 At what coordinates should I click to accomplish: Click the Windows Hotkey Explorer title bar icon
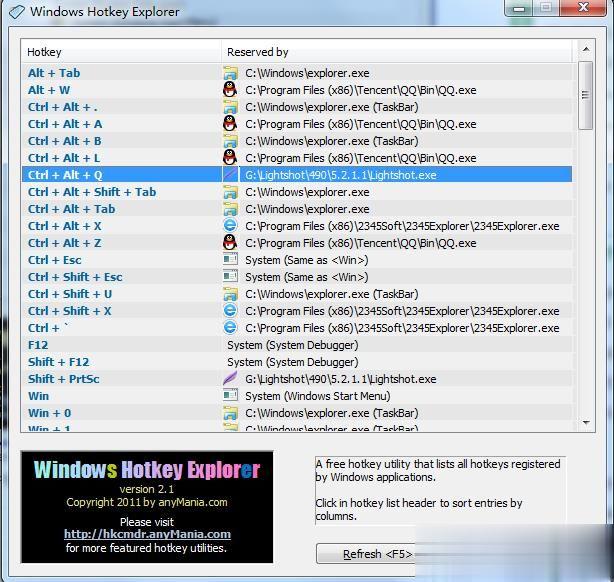pos(17,12)
